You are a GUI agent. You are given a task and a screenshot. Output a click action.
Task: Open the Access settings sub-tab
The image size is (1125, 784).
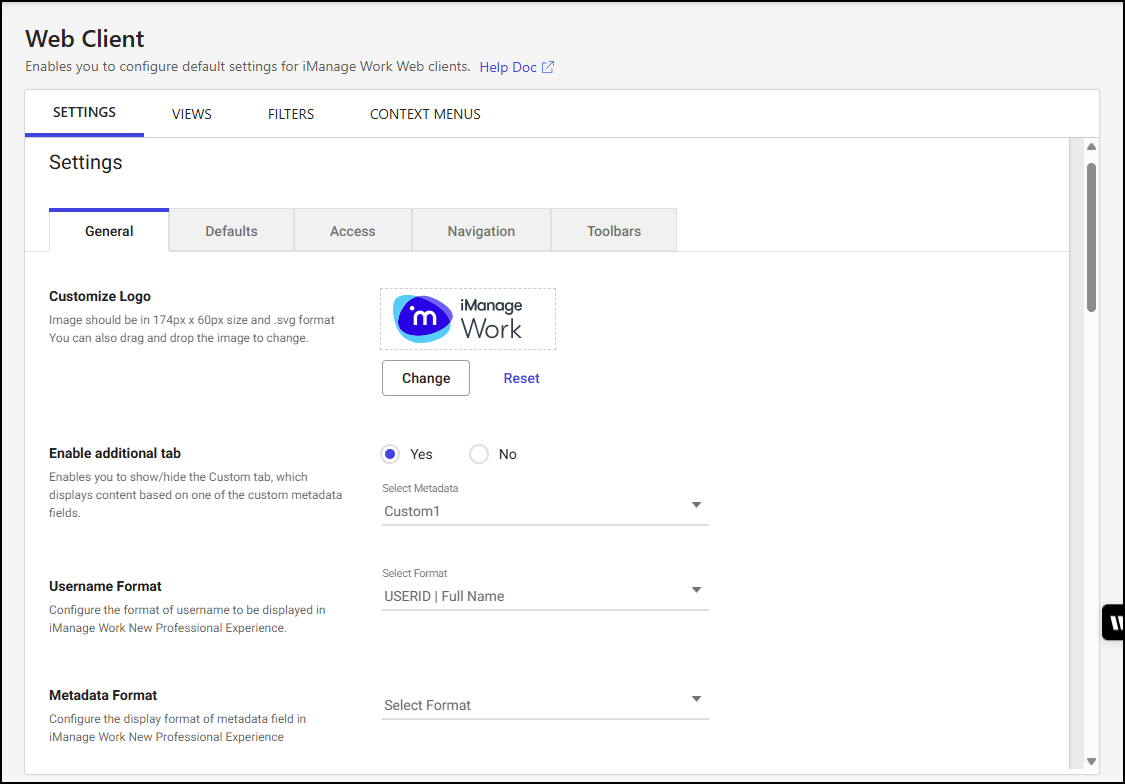coord(352,231)
